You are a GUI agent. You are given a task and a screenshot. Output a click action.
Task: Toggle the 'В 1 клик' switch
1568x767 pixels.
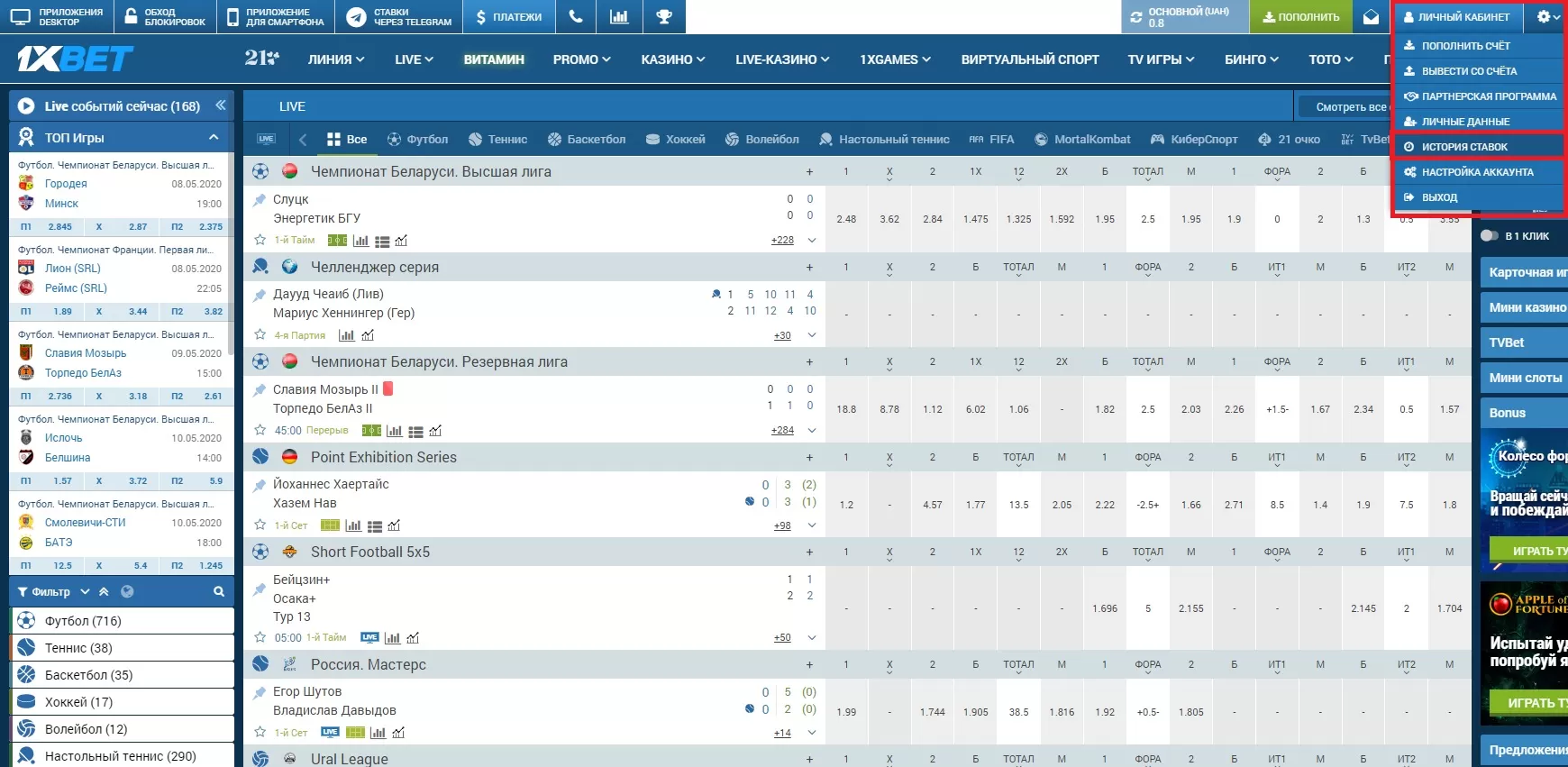1490,236
